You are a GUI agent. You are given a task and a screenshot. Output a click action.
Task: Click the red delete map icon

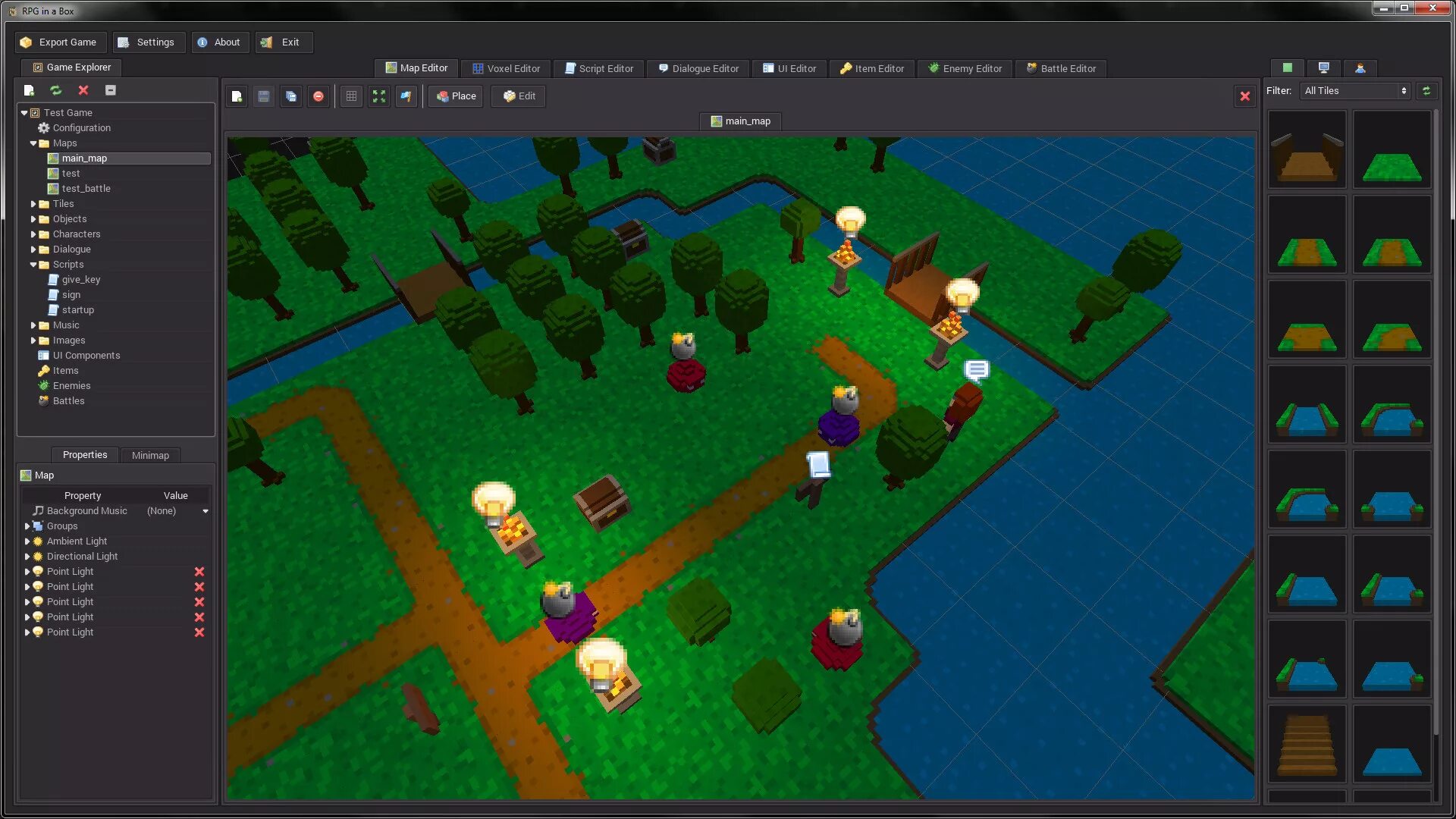coord(318,96)
